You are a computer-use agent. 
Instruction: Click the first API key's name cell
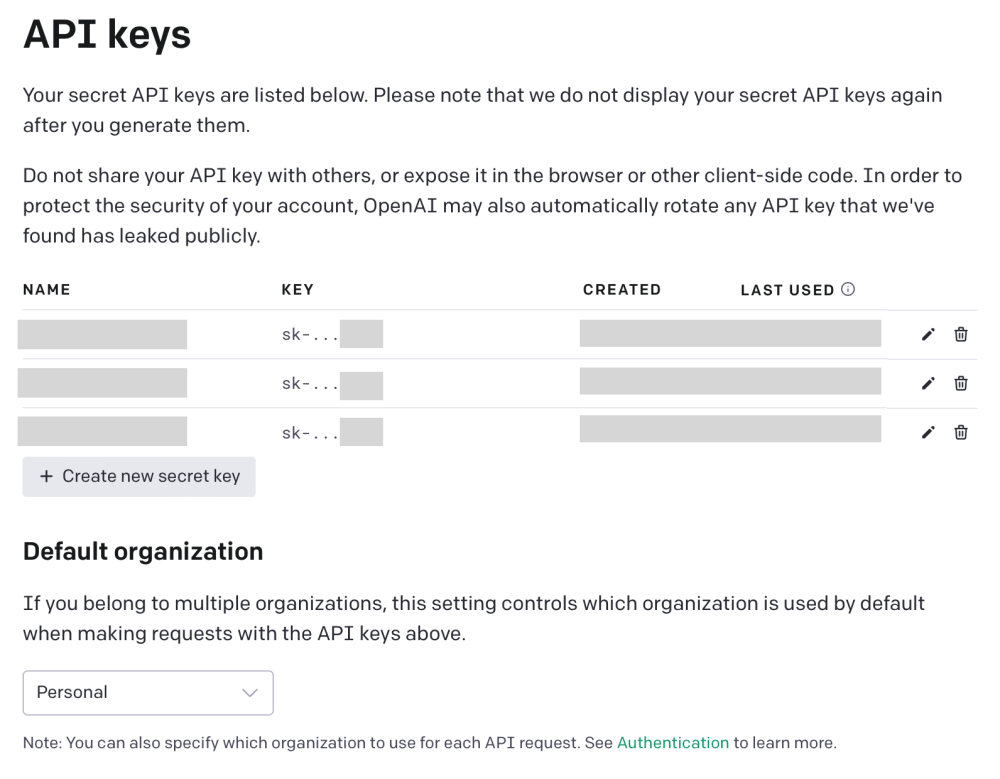coord(102,334)
